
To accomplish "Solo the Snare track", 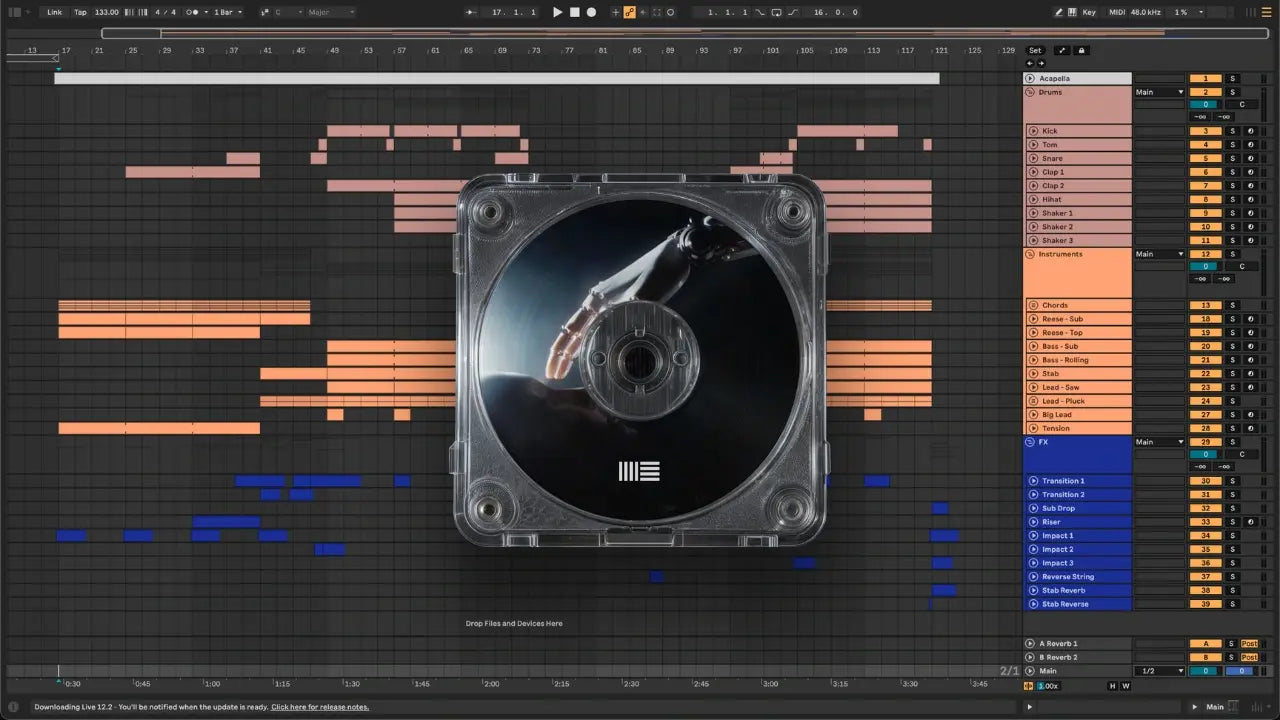I will 1232,159.
